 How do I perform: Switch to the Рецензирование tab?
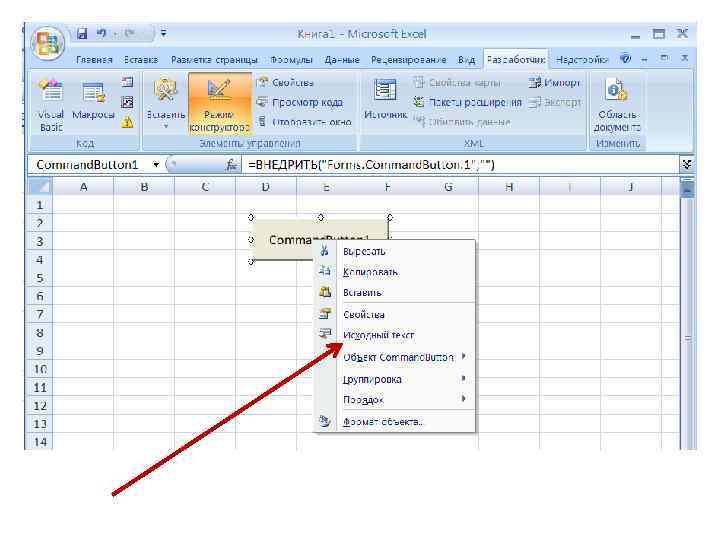click(409, 60)
